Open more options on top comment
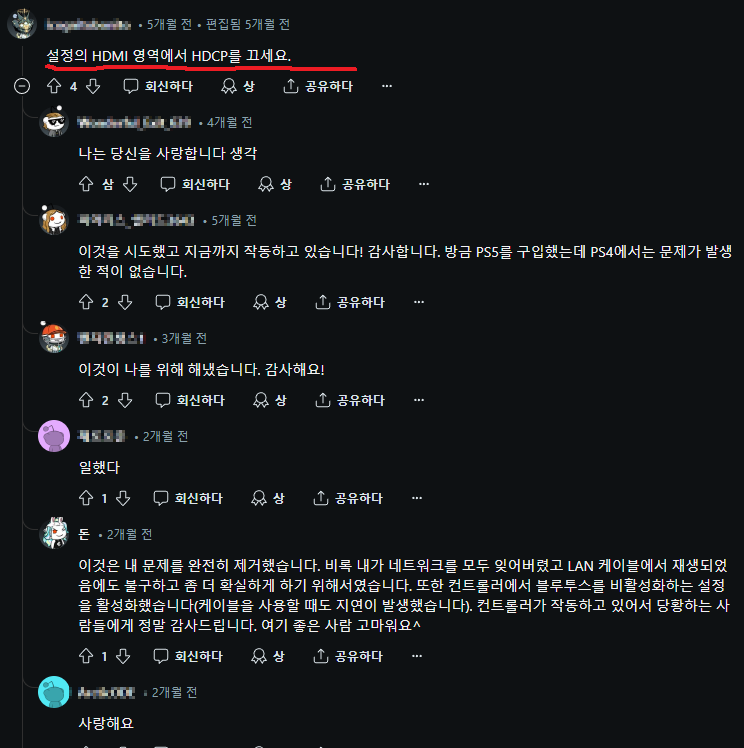The height and width of the screenshot is (748, 744). [x=387, y=86]
